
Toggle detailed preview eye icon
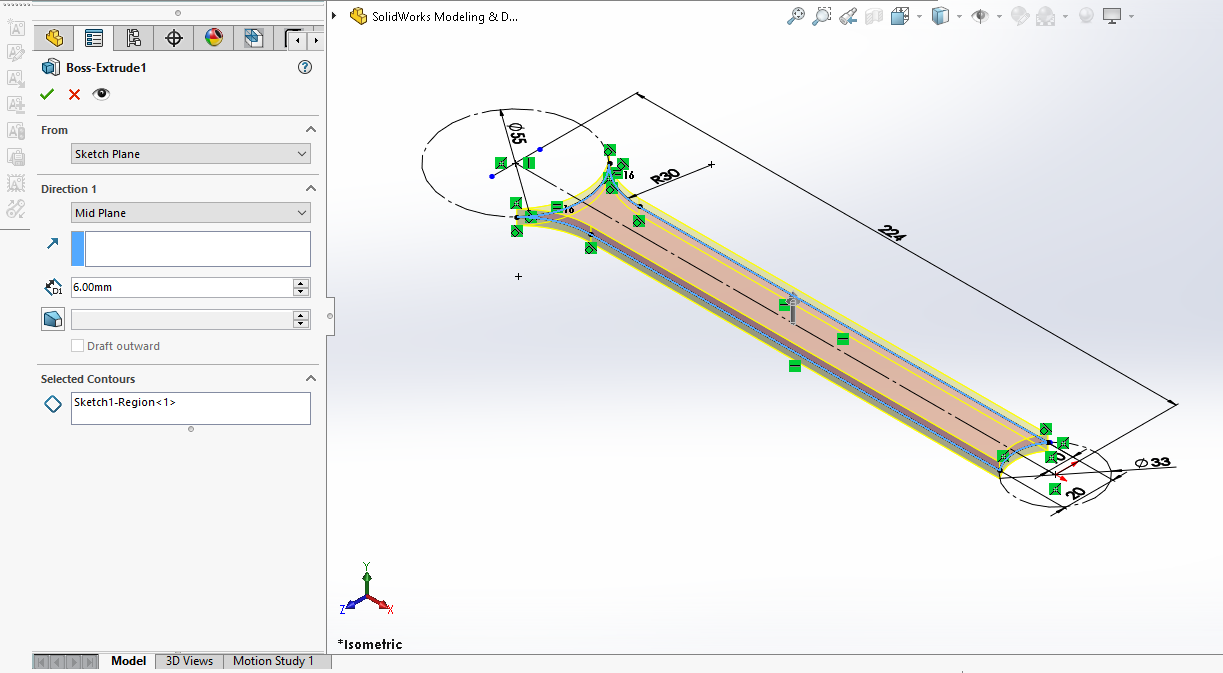click(101, 94)
